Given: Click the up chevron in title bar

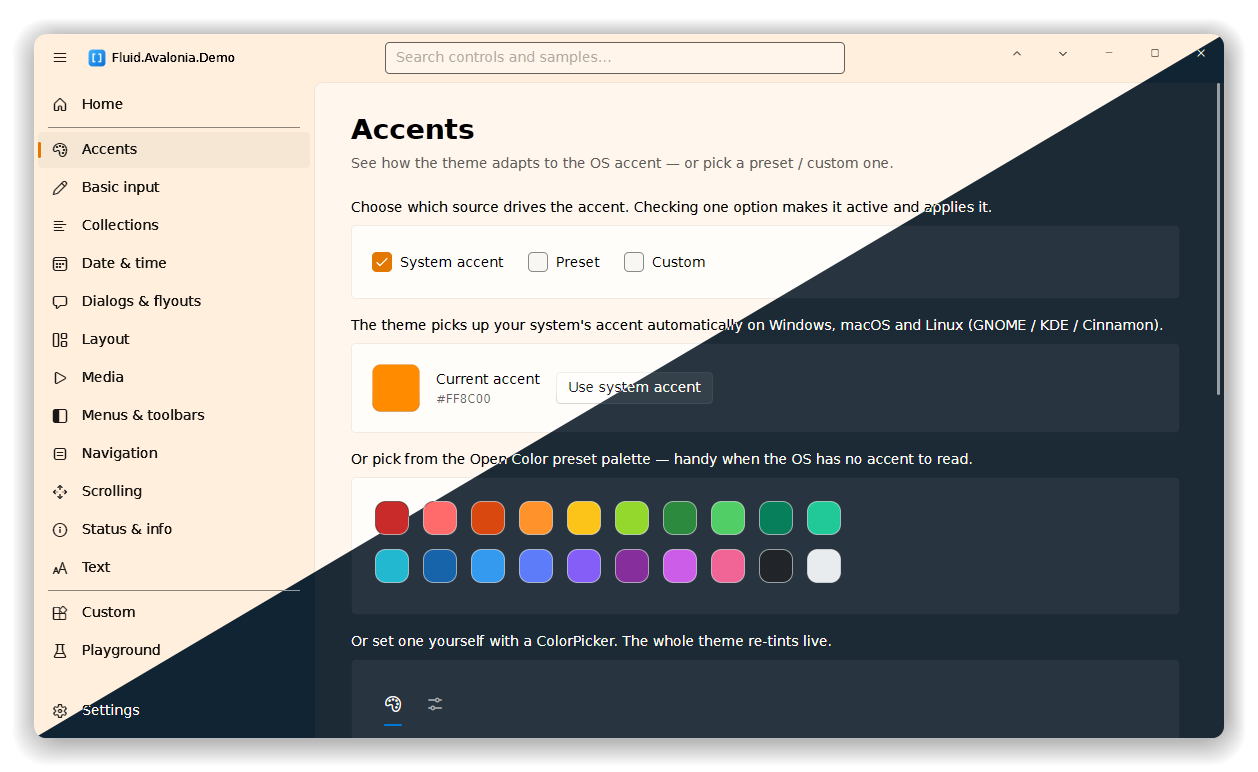Looking at the screenshot, I should (1017, 54).
